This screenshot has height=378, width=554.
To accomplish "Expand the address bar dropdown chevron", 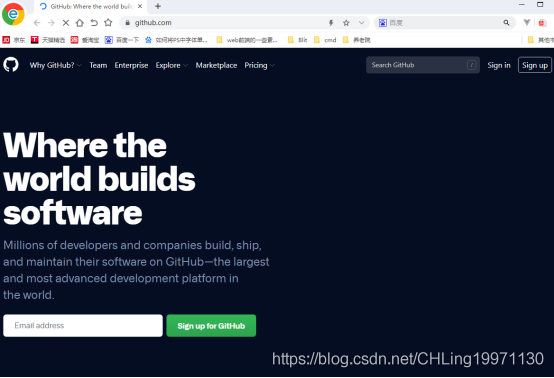I will (361, 23).
